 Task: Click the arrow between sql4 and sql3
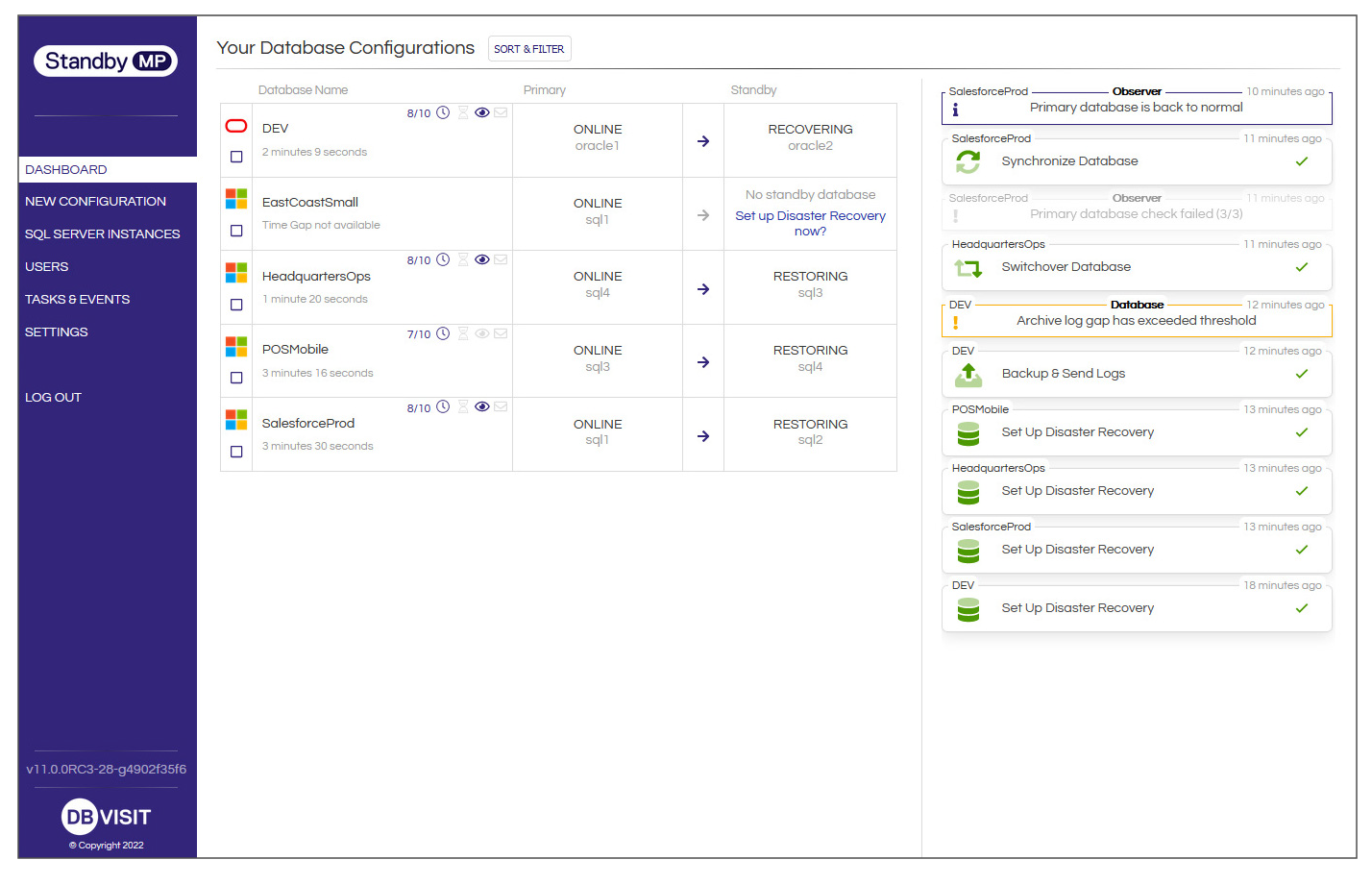[x=703, y=289]
